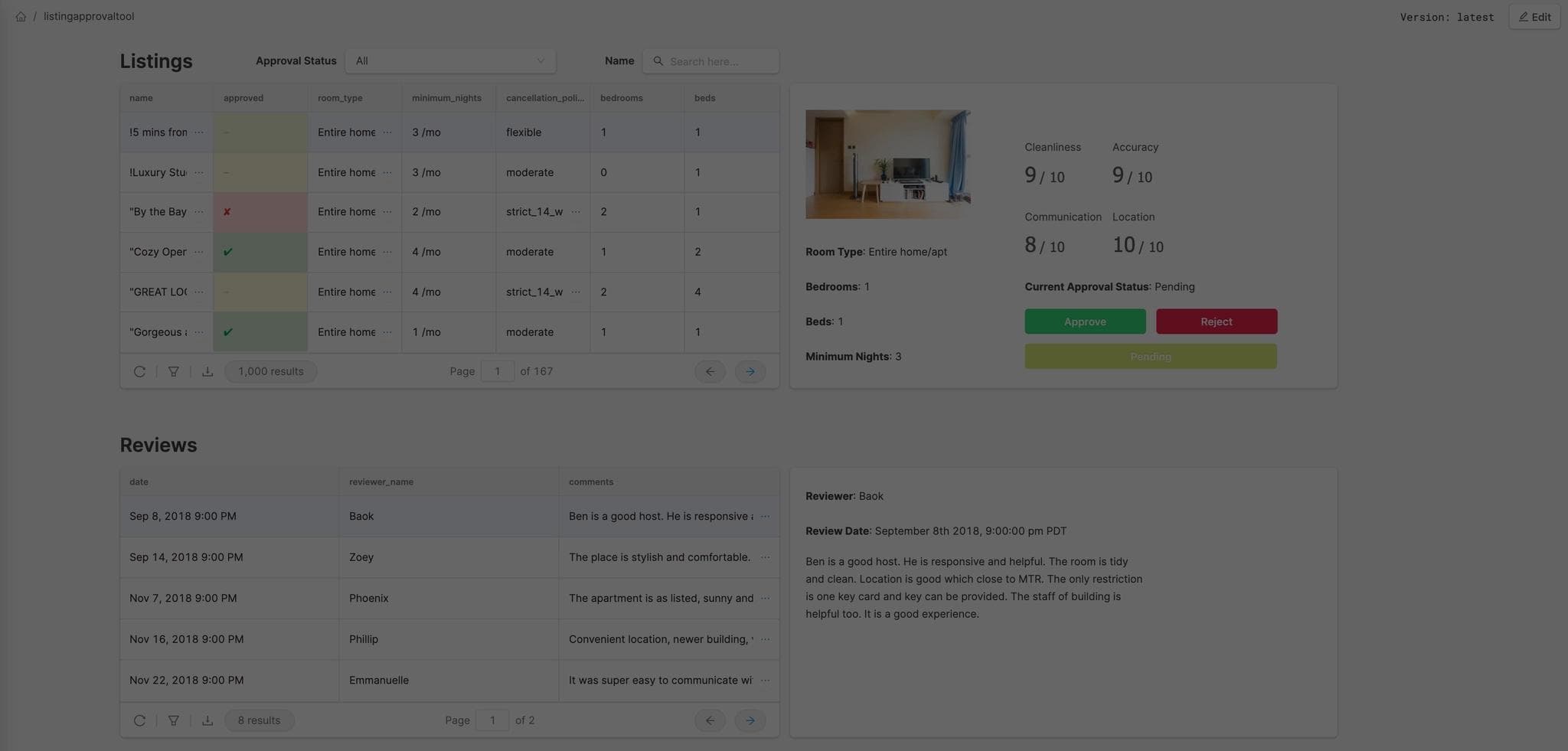Expand the Baok review comment ellipsis
Image resolution: width=1568 pixels, height=751 pixels.
765,517
